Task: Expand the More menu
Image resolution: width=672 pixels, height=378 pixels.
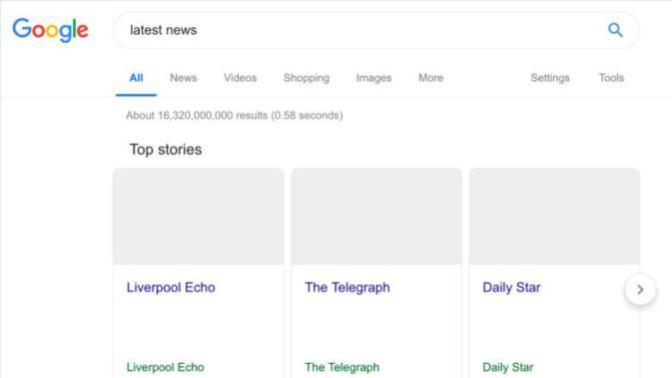Action: click(x=431, y=78)
